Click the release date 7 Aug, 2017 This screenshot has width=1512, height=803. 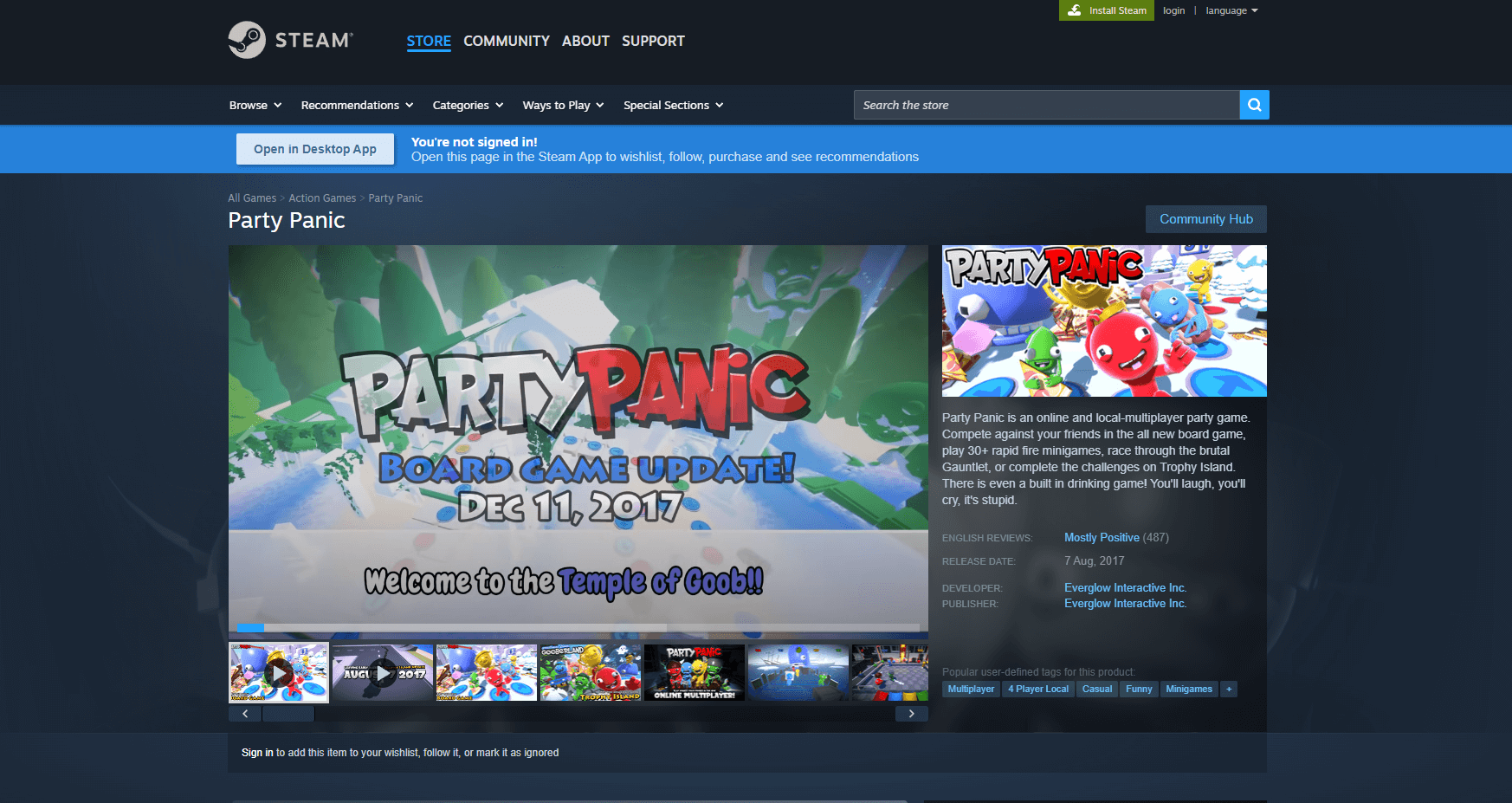coord(1095,561)
